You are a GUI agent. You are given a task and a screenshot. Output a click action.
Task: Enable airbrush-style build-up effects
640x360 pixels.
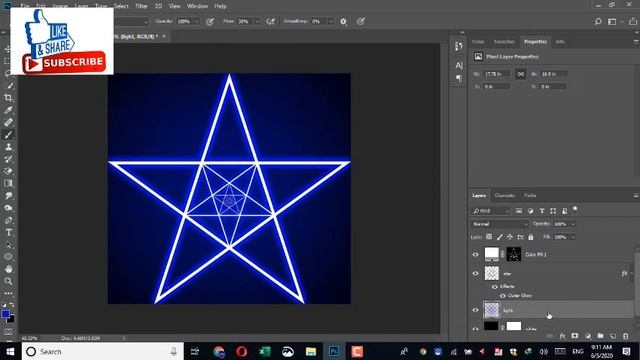pyautogui.click(x=271, y=22)
